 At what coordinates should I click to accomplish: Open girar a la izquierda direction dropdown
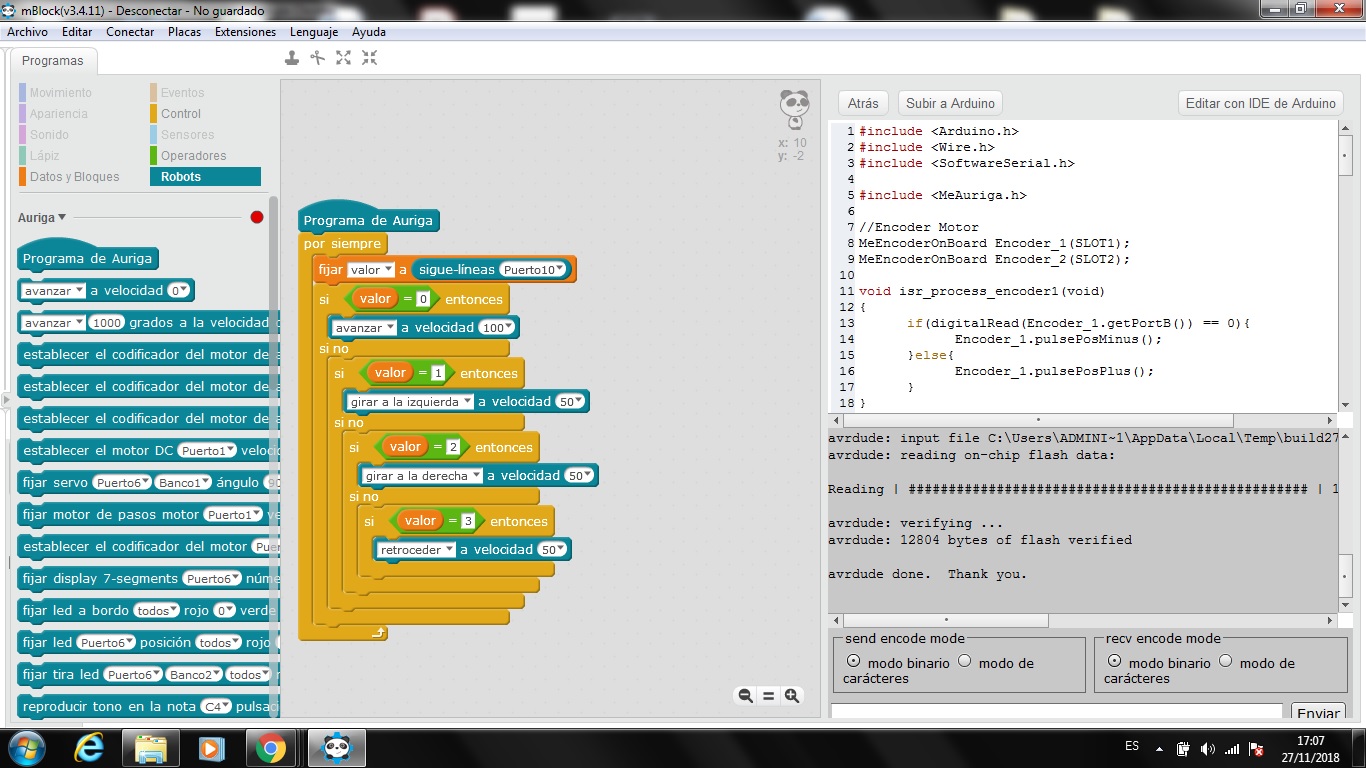tap(410, 402)
